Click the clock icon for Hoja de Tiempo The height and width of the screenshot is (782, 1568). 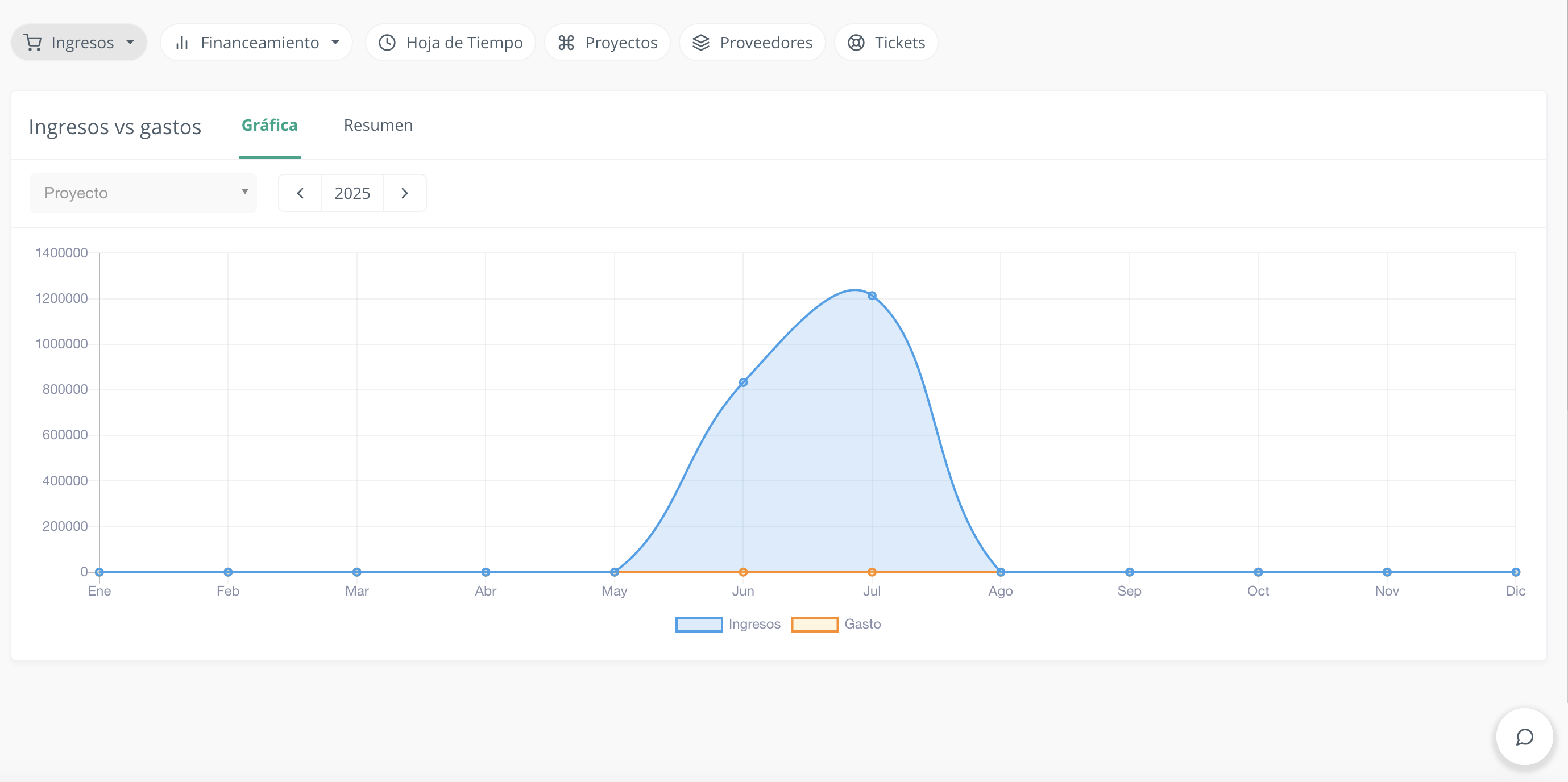point(387,43)
